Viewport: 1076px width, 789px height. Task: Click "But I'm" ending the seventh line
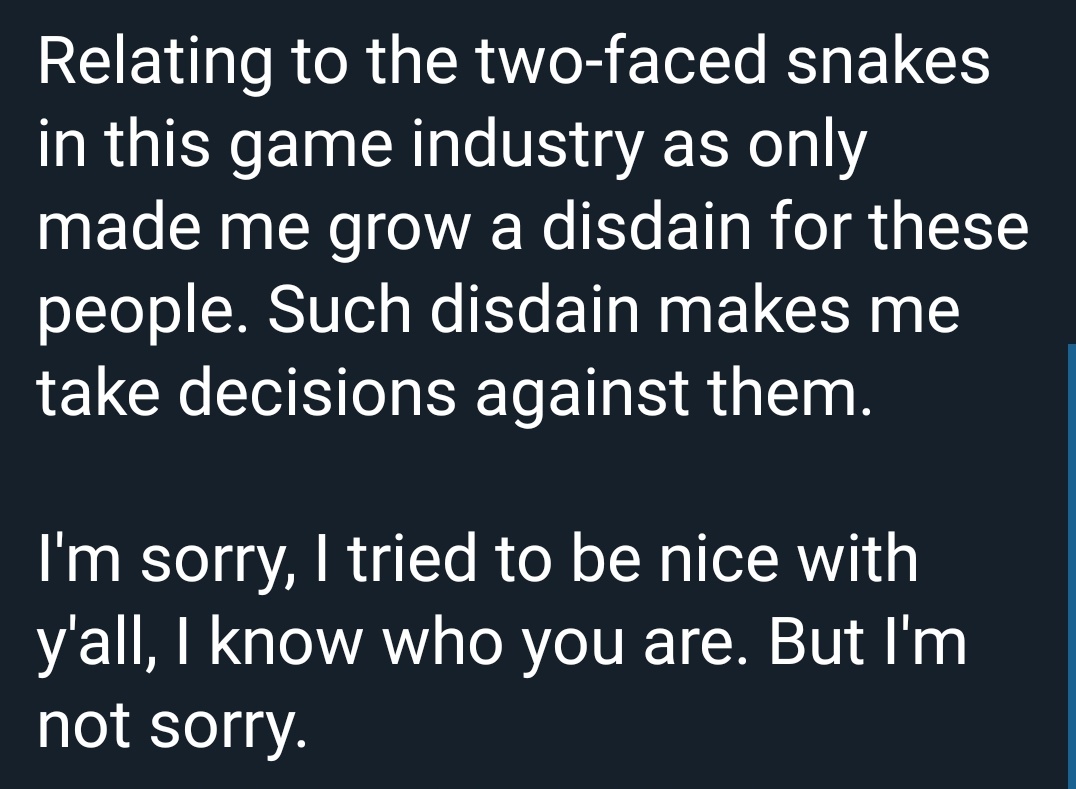[x=867, y=641]
